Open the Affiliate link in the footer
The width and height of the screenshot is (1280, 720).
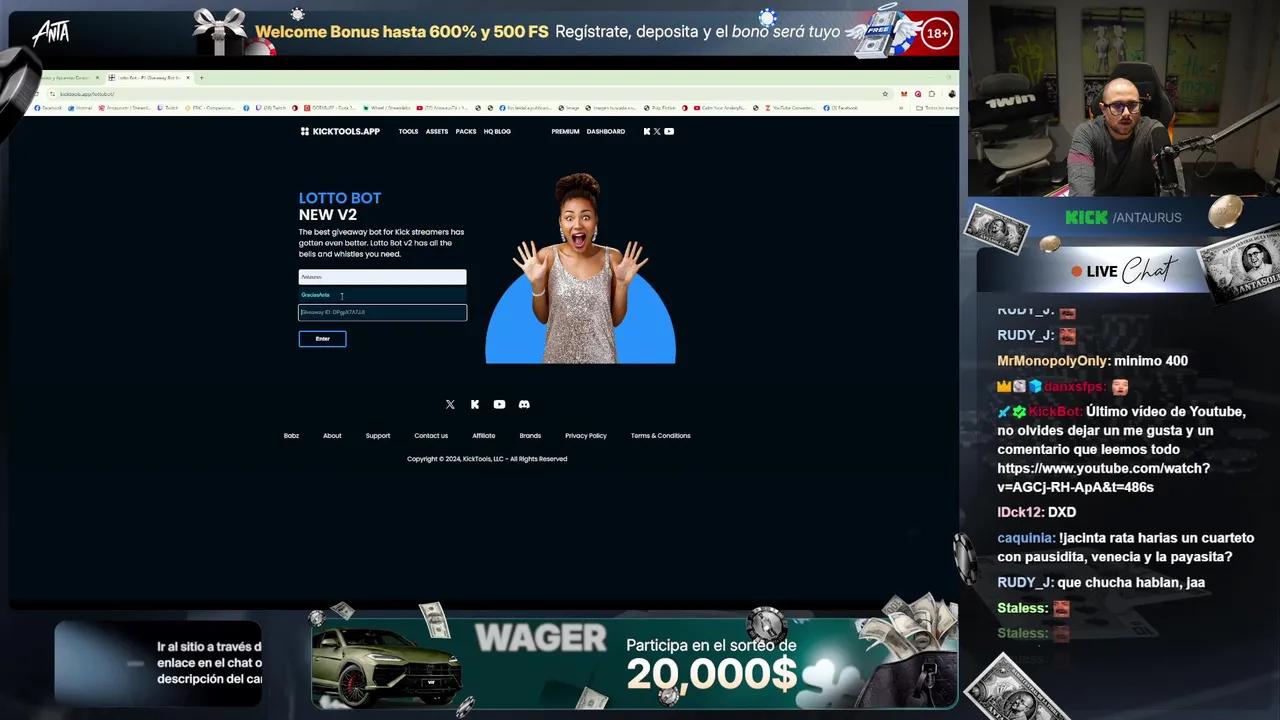point(484,436)
